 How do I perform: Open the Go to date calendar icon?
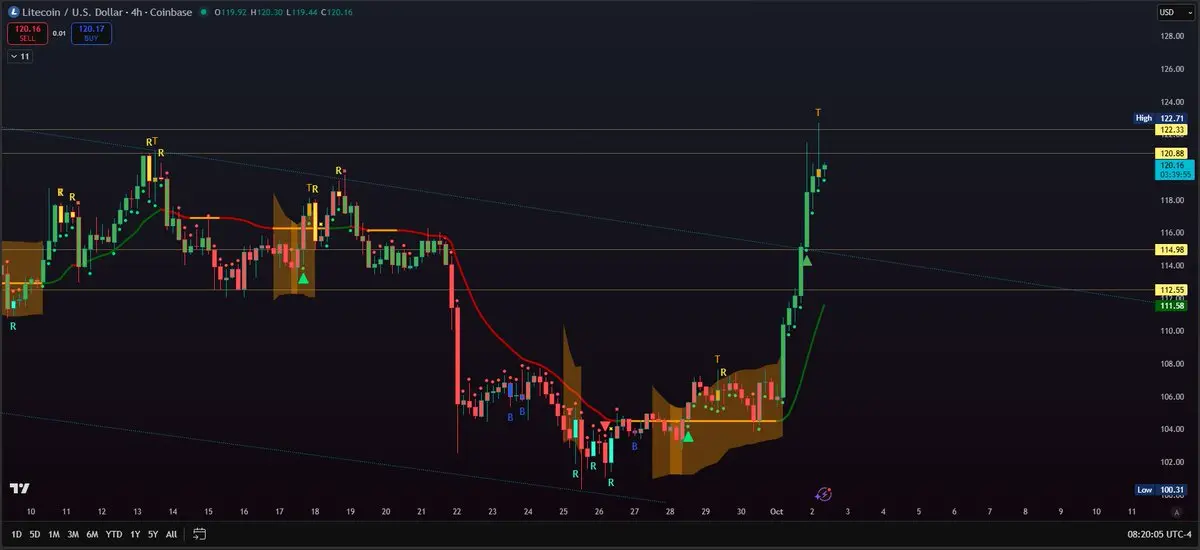click(x=200, y=533)
